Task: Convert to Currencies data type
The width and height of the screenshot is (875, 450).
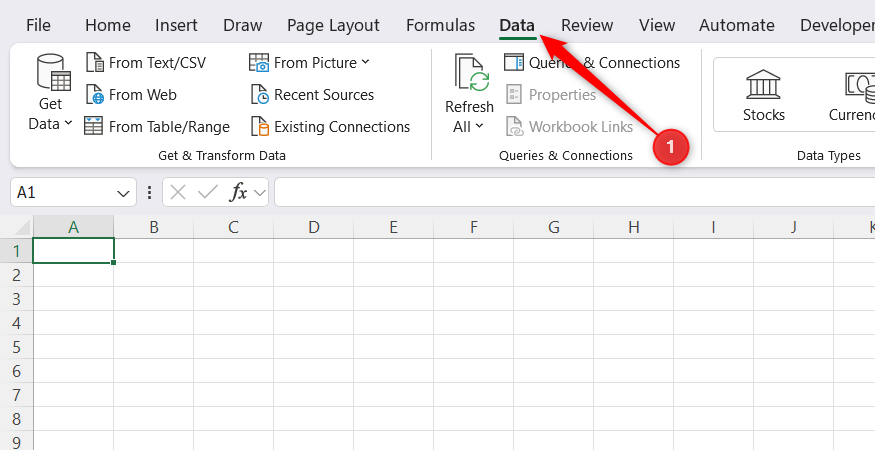Action: (854, 95)
